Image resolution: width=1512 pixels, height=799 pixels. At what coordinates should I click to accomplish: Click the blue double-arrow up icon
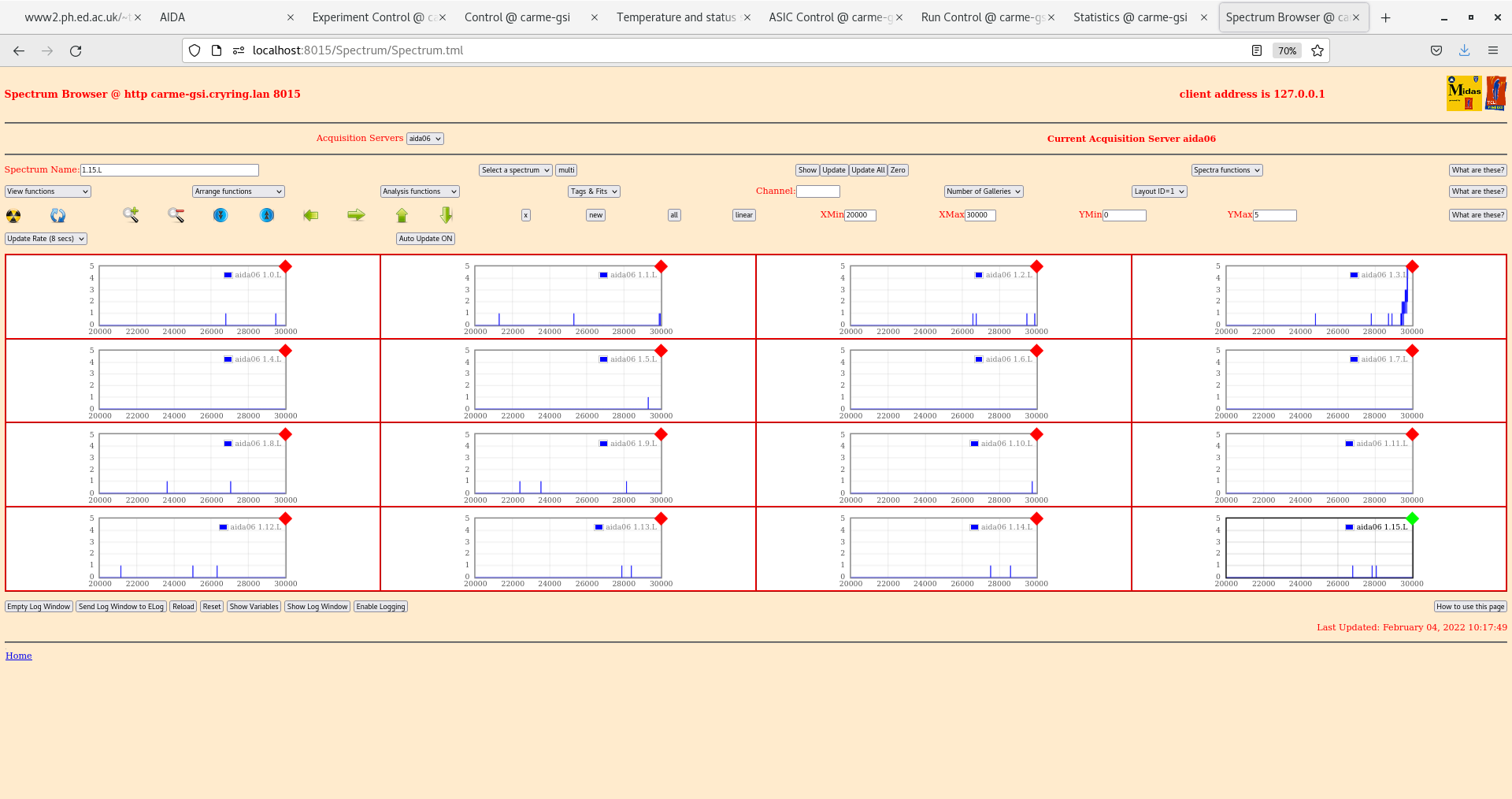point(266,214)
